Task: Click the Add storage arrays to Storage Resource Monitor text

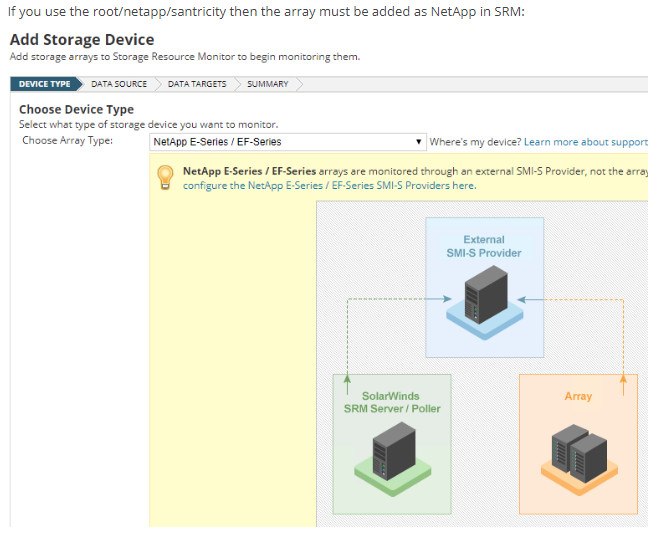Action: coord(185,57)
